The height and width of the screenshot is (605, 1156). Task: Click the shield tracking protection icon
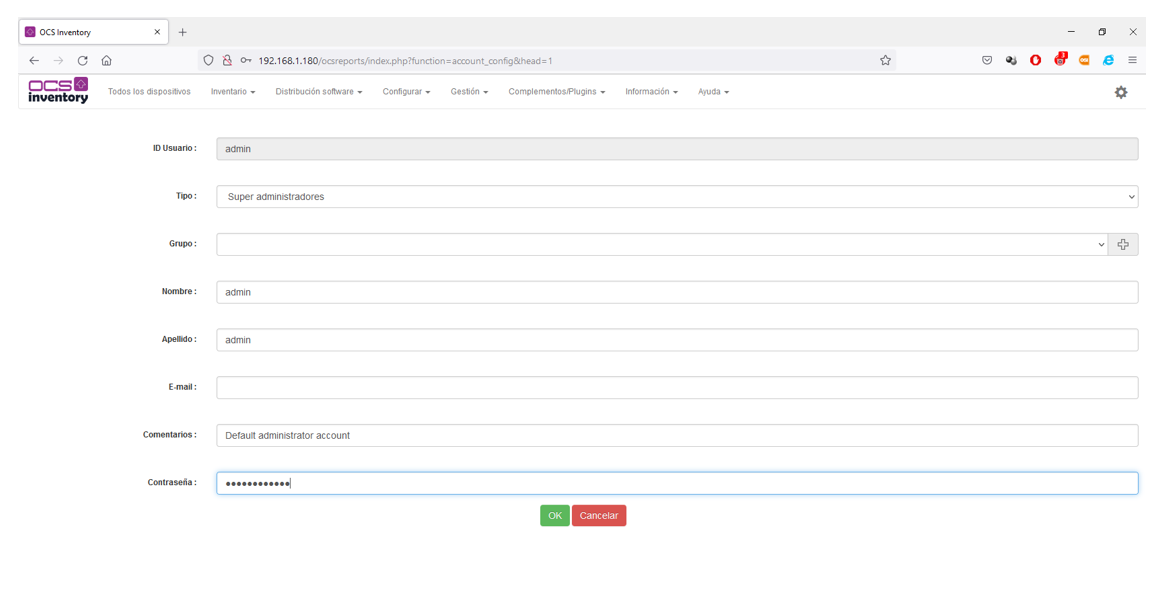[209, 60]
